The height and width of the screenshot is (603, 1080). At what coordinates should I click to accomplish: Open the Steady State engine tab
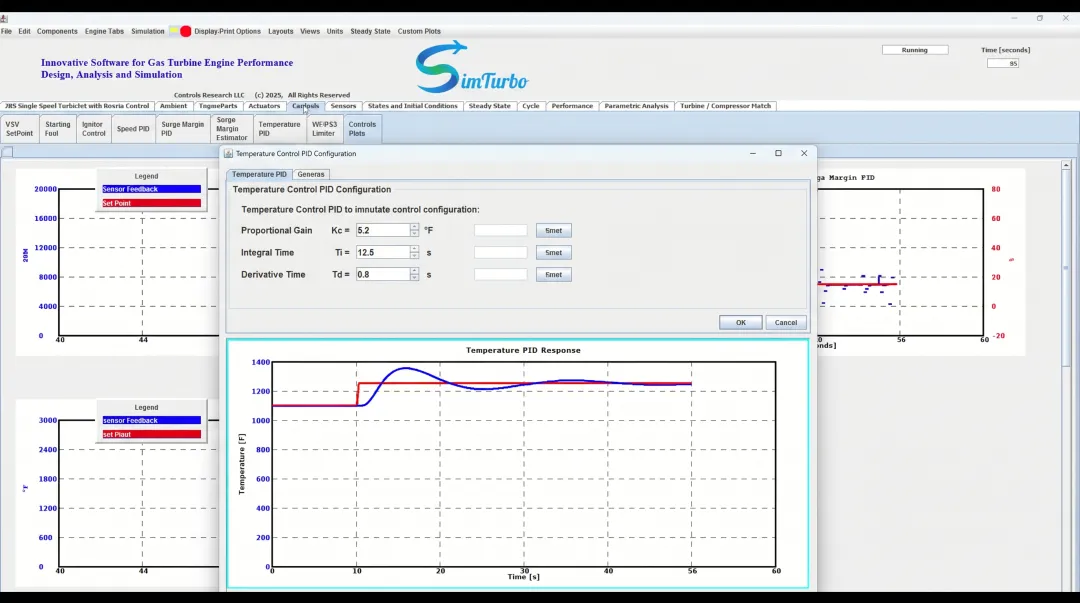coord(490,106)
